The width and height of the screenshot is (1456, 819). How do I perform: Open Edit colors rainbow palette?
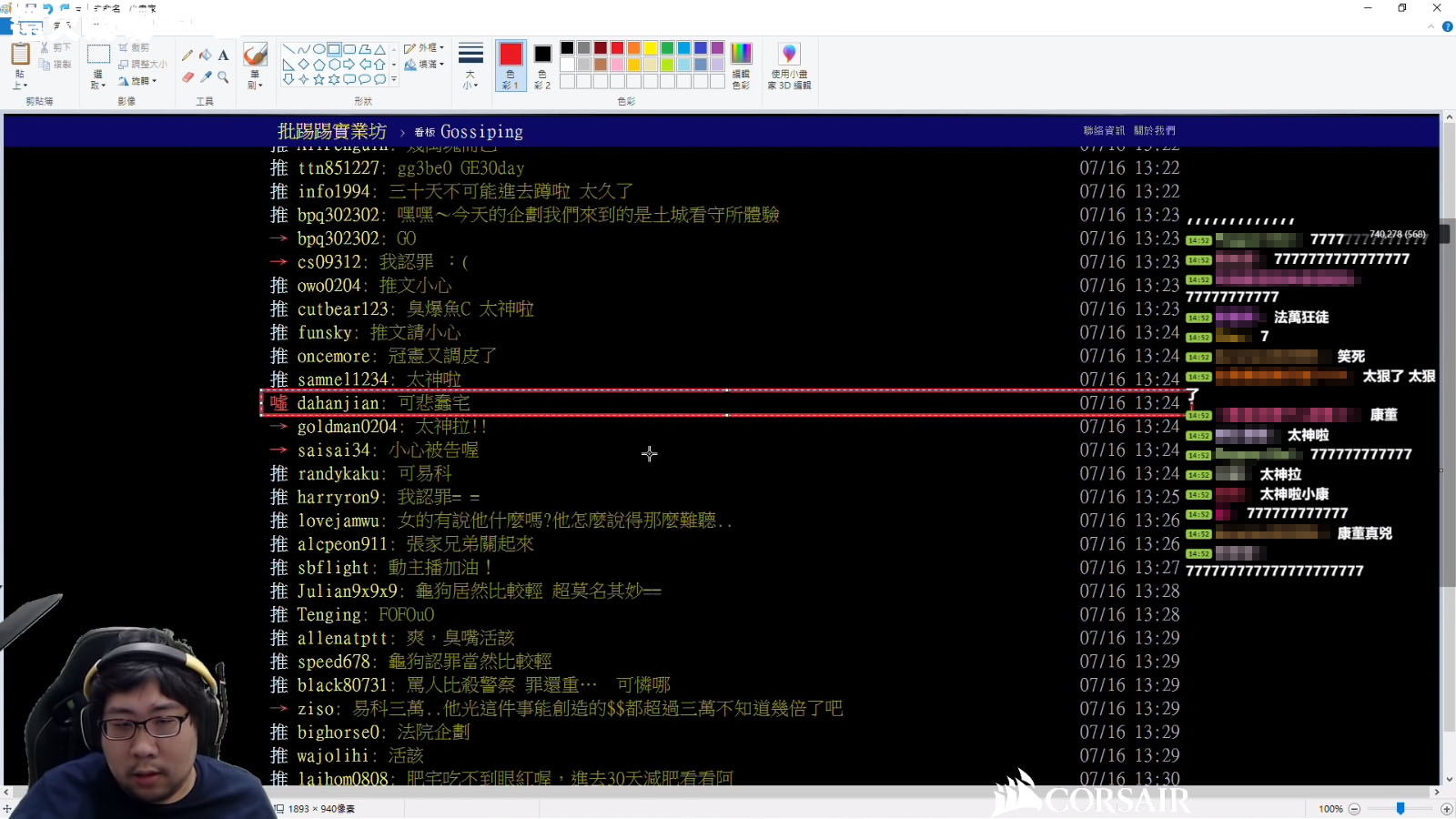click(741, 64)
